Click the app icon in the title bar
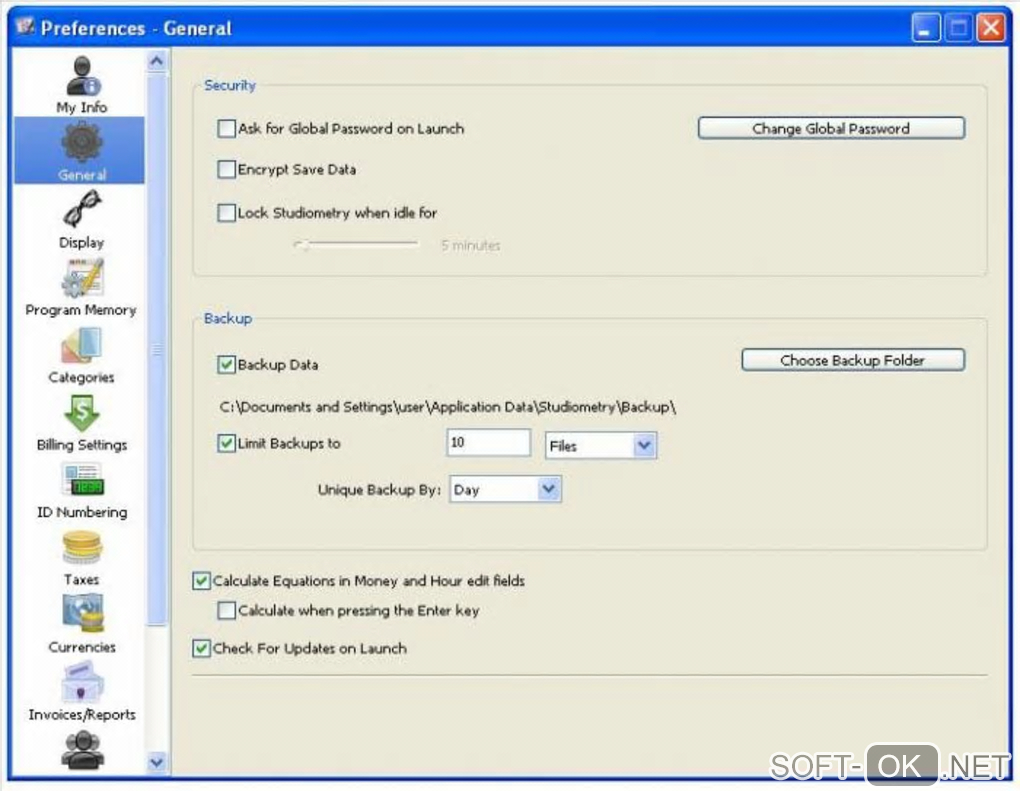Screen dimensions: 1020x791 (x=25, y=27)
